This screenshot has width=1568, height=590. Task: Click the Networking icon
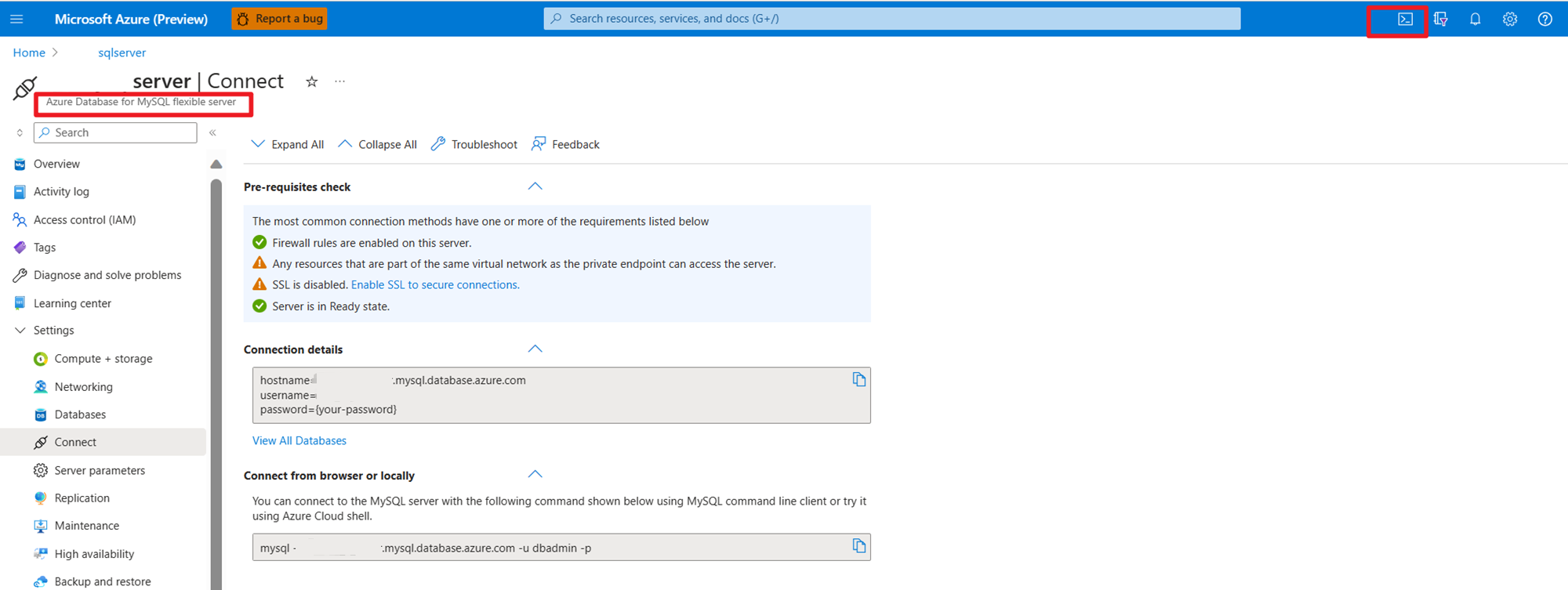click(41, 387)
